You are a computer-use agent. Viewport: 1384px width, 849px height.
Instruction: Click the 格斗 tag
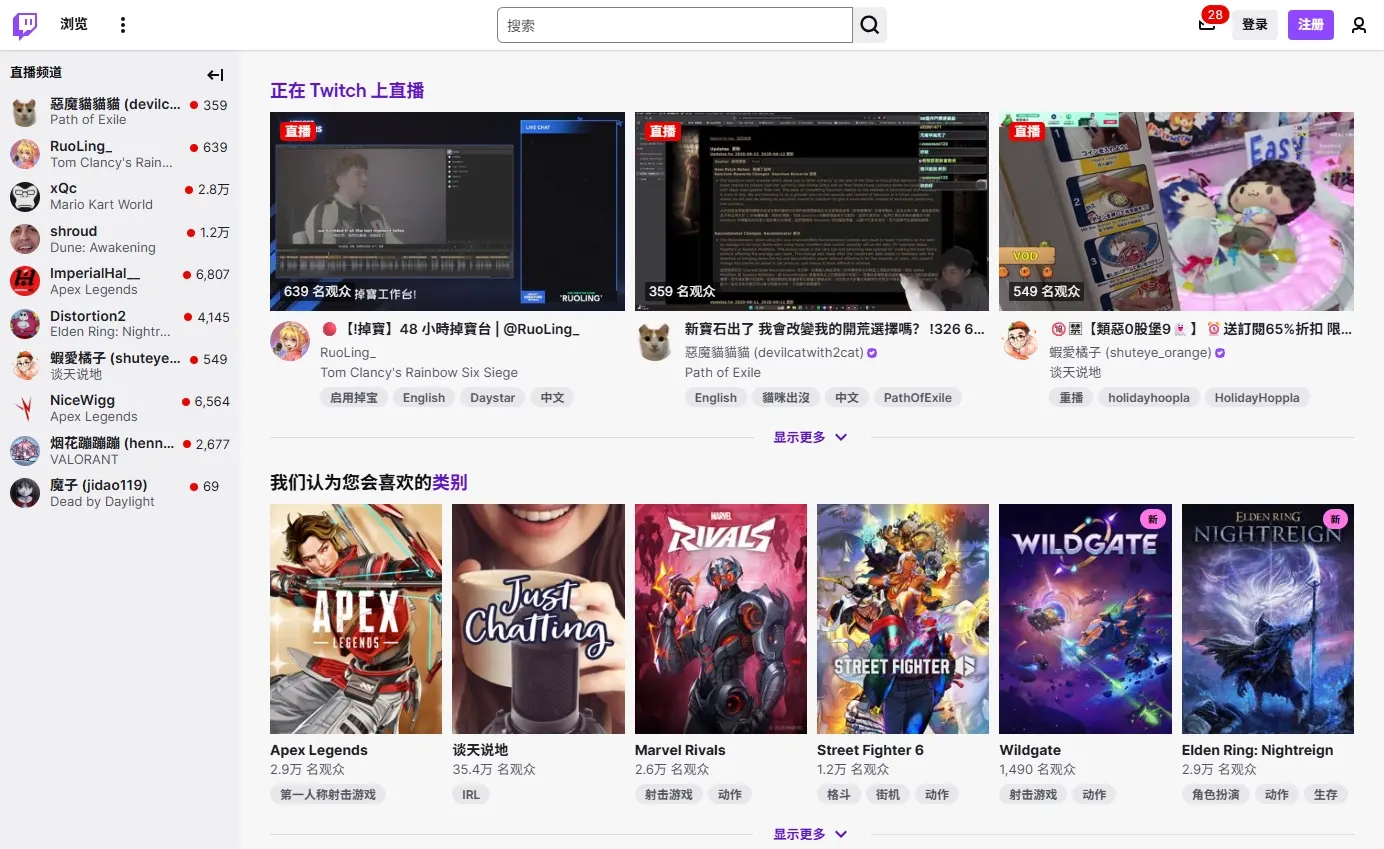point(839,794)
